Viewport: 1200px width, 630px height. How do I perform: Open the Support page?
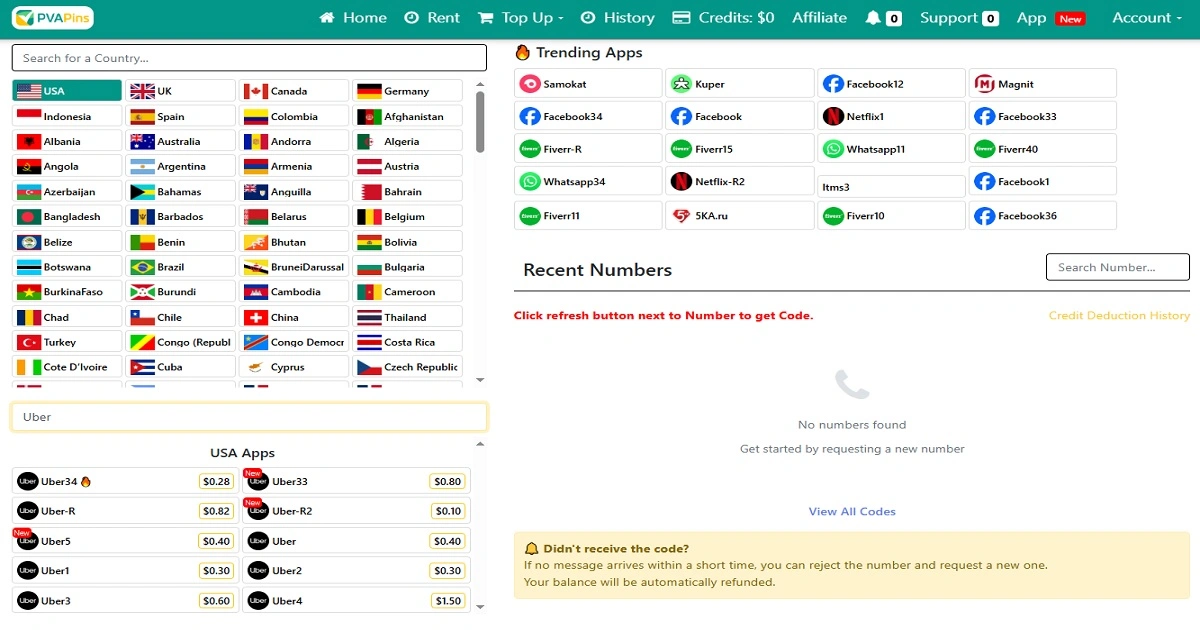coord(959,18)
